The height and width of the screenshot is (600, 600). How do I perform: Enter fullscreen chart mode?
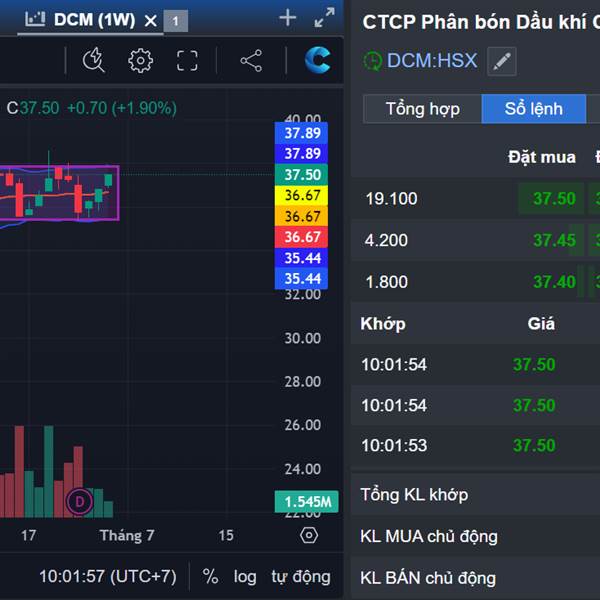tap(187, 60)
